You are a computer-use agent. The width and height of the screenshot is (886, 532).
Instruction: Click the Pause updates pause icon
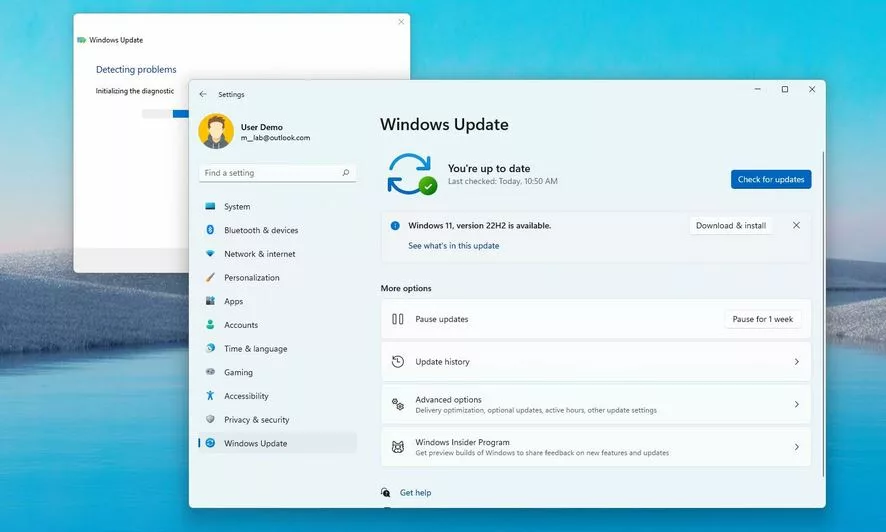coord(398,319)
